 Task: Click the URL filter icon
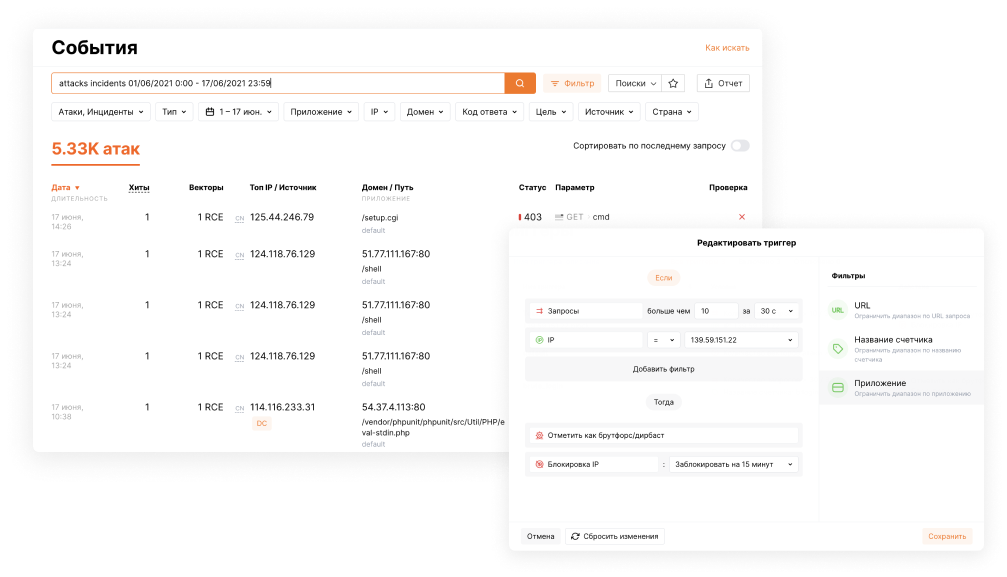tap(837, 310)
